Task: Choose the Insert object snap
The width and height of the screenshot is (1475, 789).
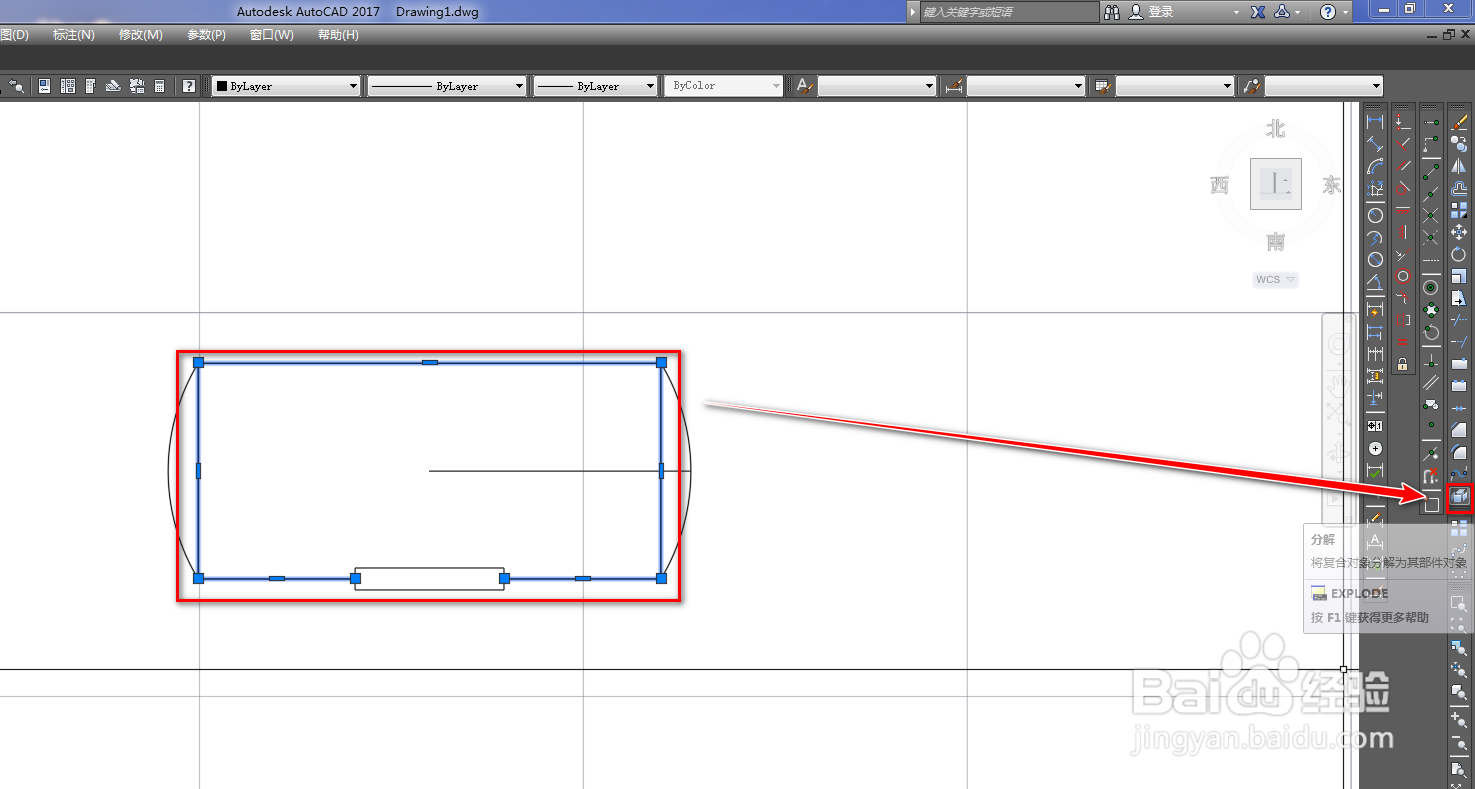Action: (1431, 406)
